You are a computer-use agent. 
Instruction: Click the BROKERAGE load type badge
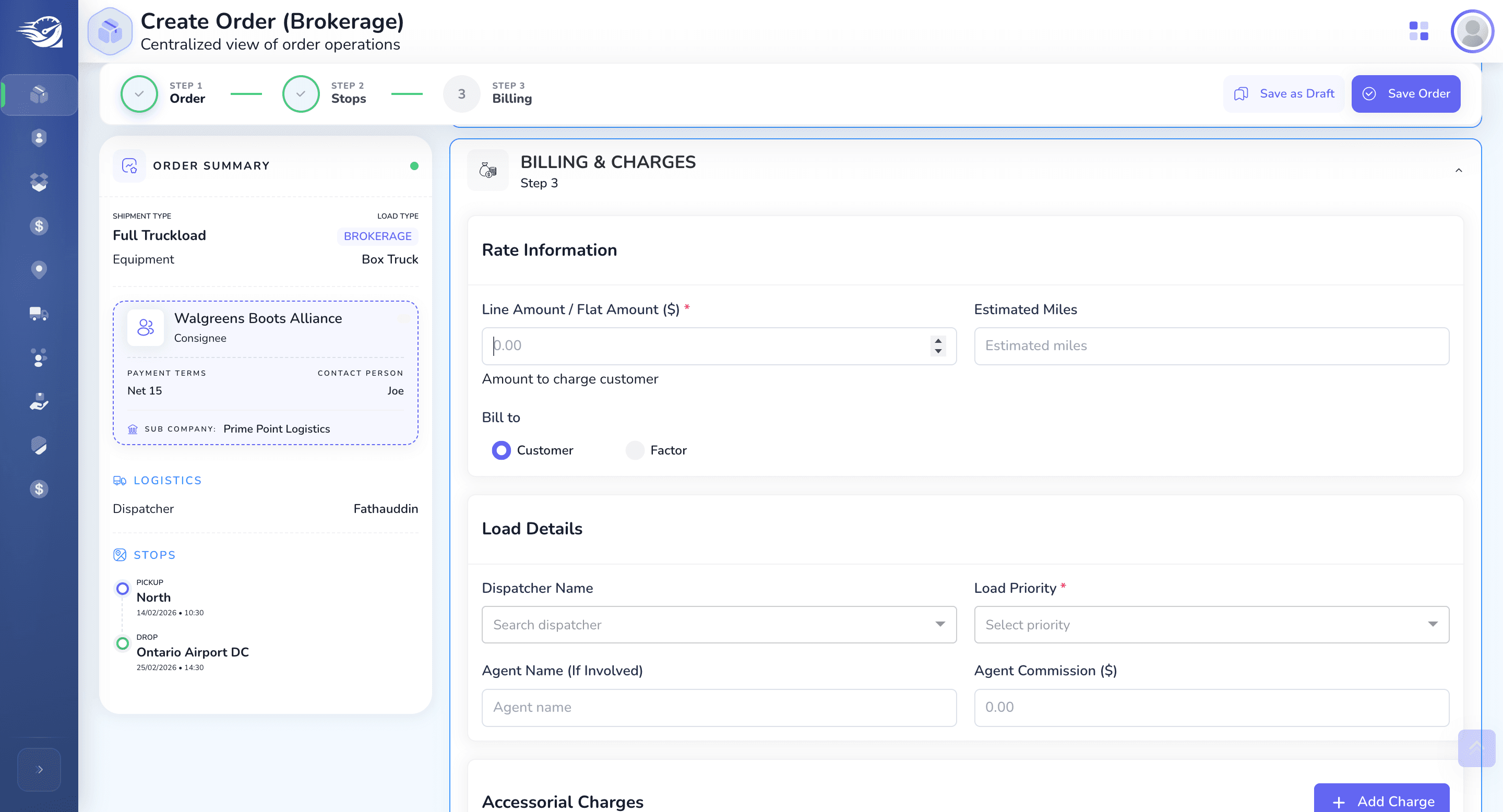pyautogui.click(x=377, y=236)
